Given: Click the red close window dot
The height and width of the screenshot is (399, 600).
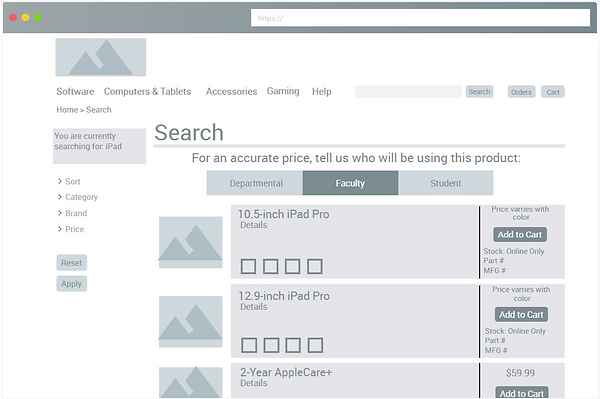Looking at the screenshot, I should pyautogui.click(x=13, y=18).
